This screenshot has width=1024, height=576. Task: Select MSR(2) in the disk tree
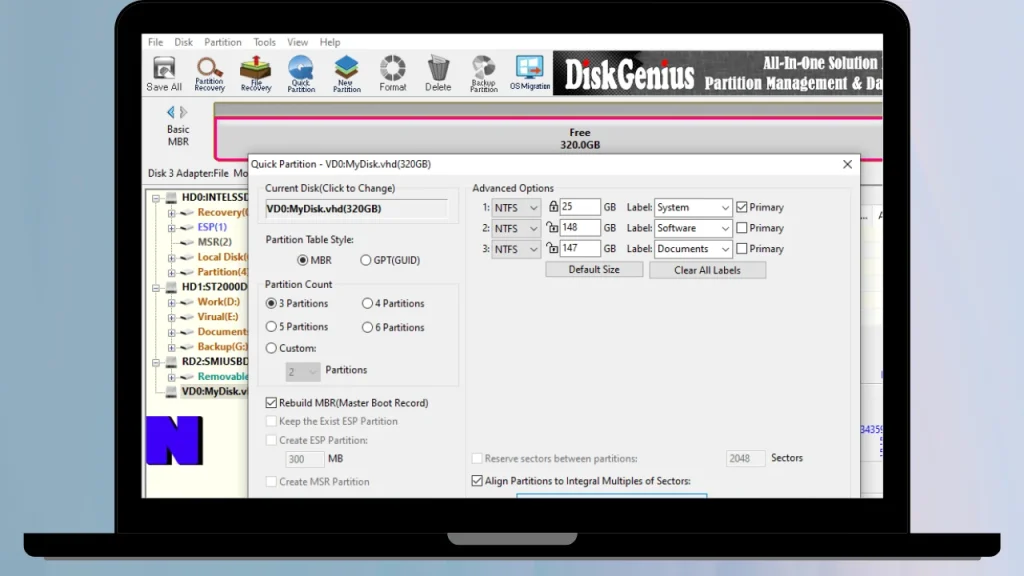point(214,242)
